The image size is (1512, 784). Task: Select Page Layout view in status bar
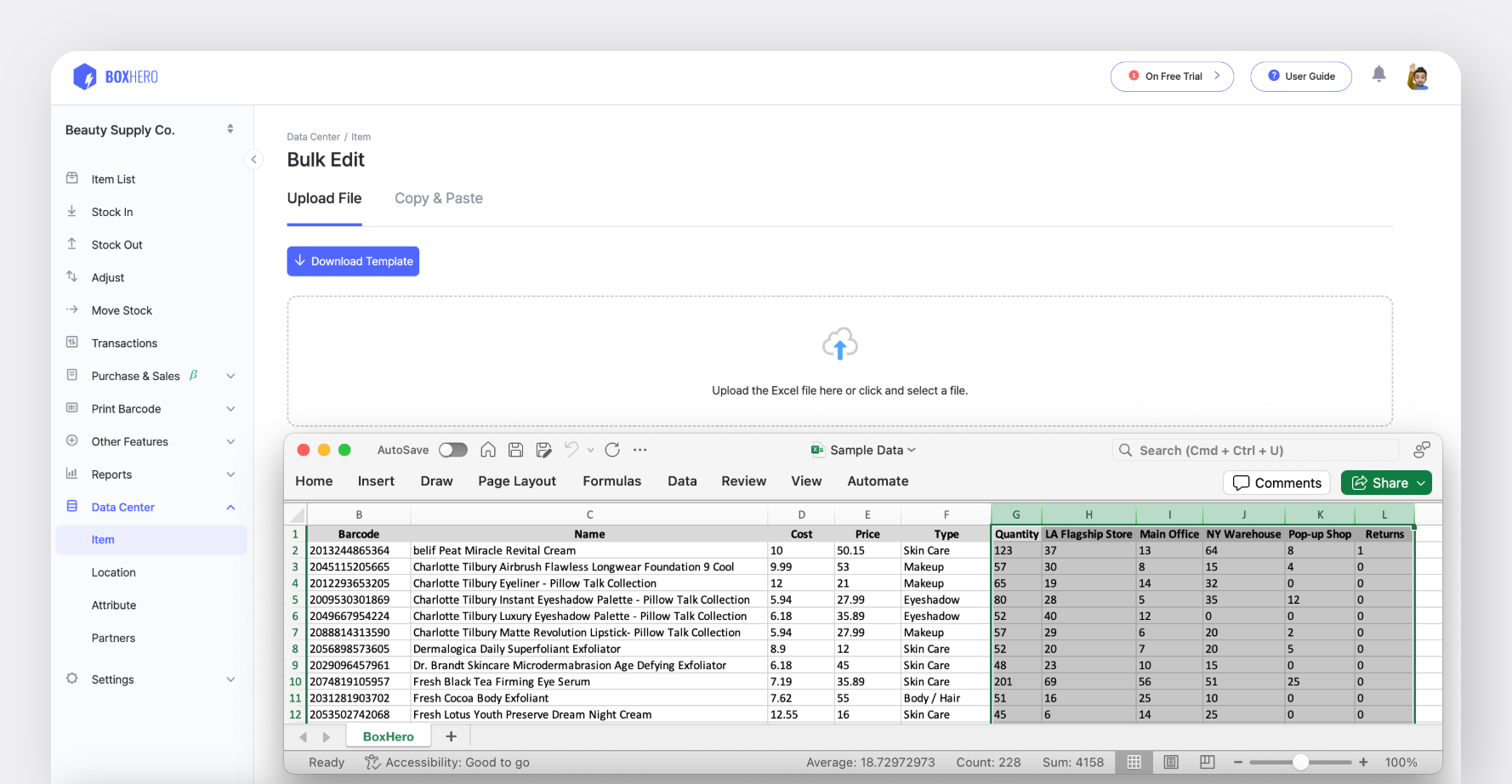click(x=1171, y=762)
